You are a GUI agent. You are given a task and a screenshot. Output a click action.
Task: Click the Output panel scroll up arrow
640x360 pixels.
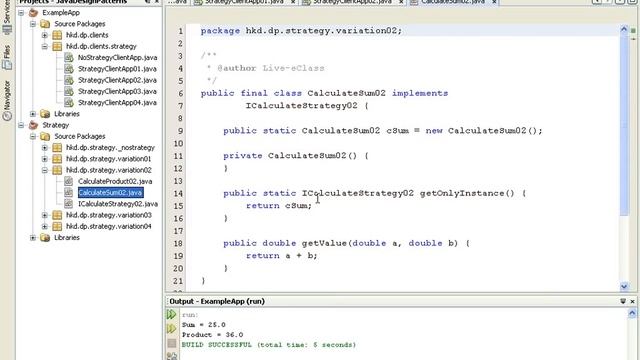click(632, 313)
